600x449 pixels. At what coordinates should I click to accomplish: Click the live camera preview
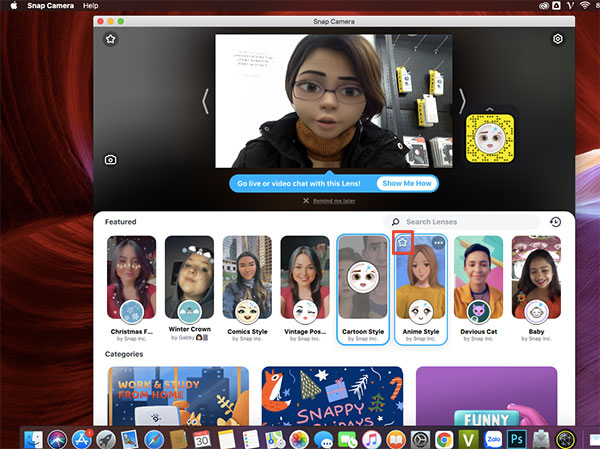[334, 101]
